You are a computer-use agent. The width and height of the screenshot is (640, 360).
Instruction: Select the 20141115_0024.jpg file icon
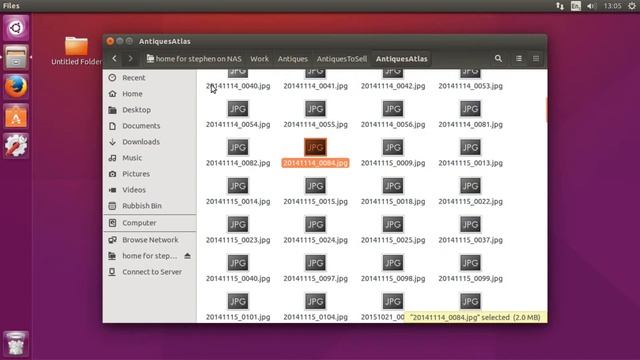click(315, 224)
